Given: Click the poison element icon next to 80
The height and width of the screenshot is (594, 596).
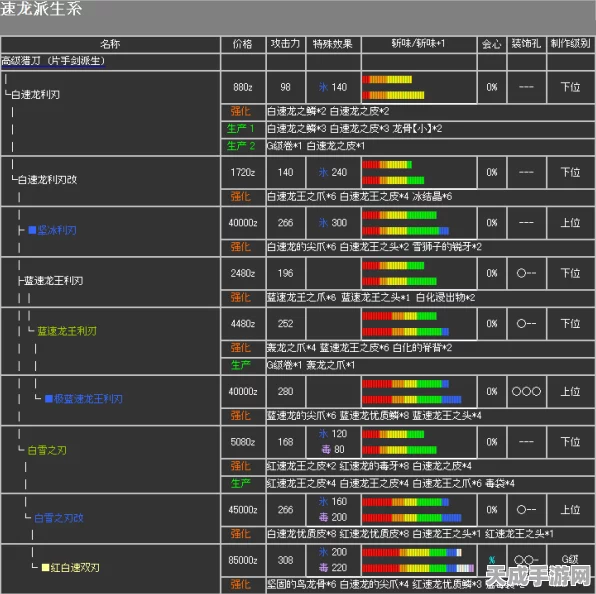Looking at the screenshot, I should coord(326,450).
